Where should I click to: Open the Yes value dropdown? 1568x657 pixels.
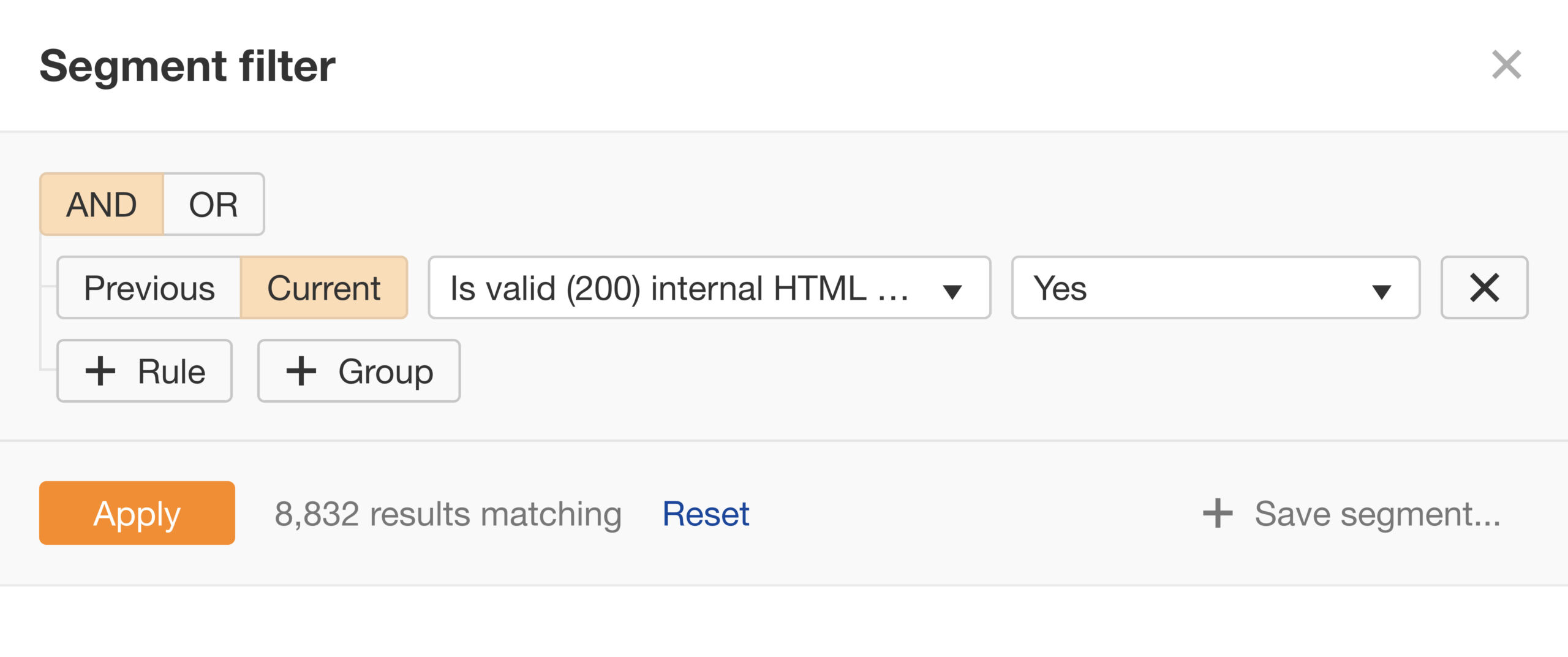click(x=1216, y=288)
